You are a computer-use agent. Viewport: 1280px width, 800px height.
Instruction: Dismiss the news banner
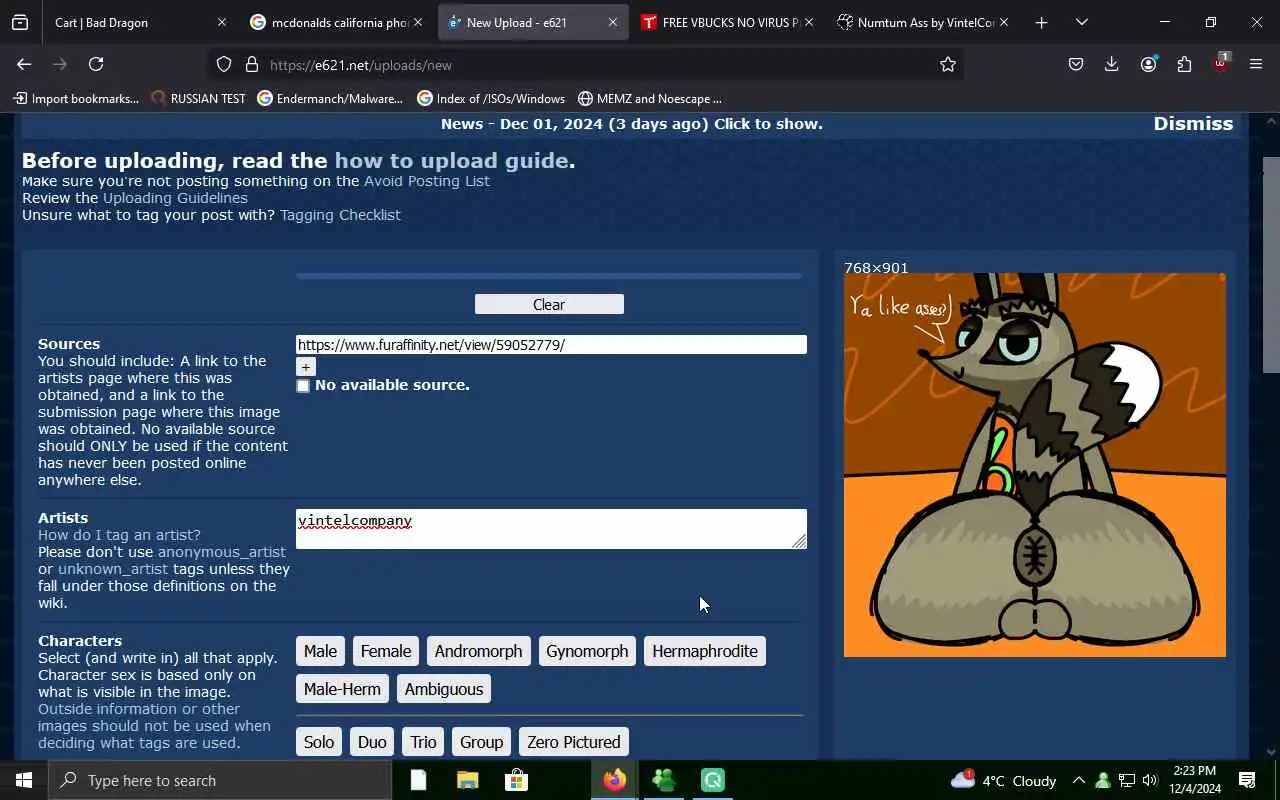pos(1193,123)
